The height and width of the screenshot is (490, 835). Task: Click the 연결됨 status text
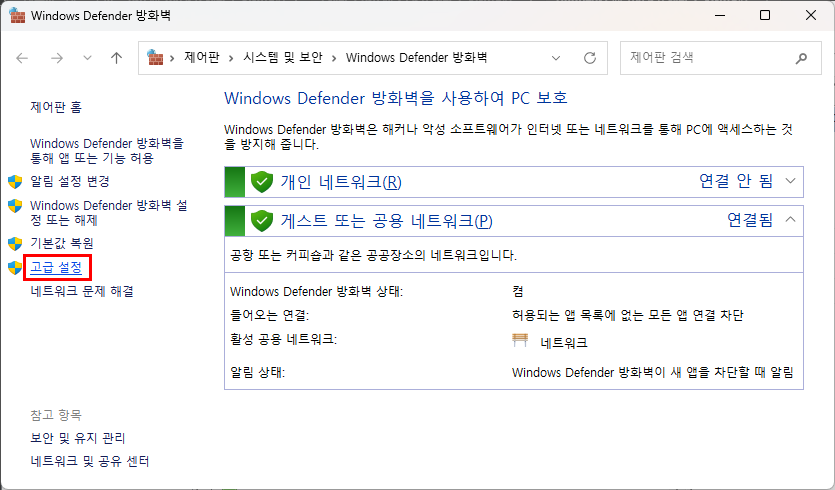click(x=750, y=219)
